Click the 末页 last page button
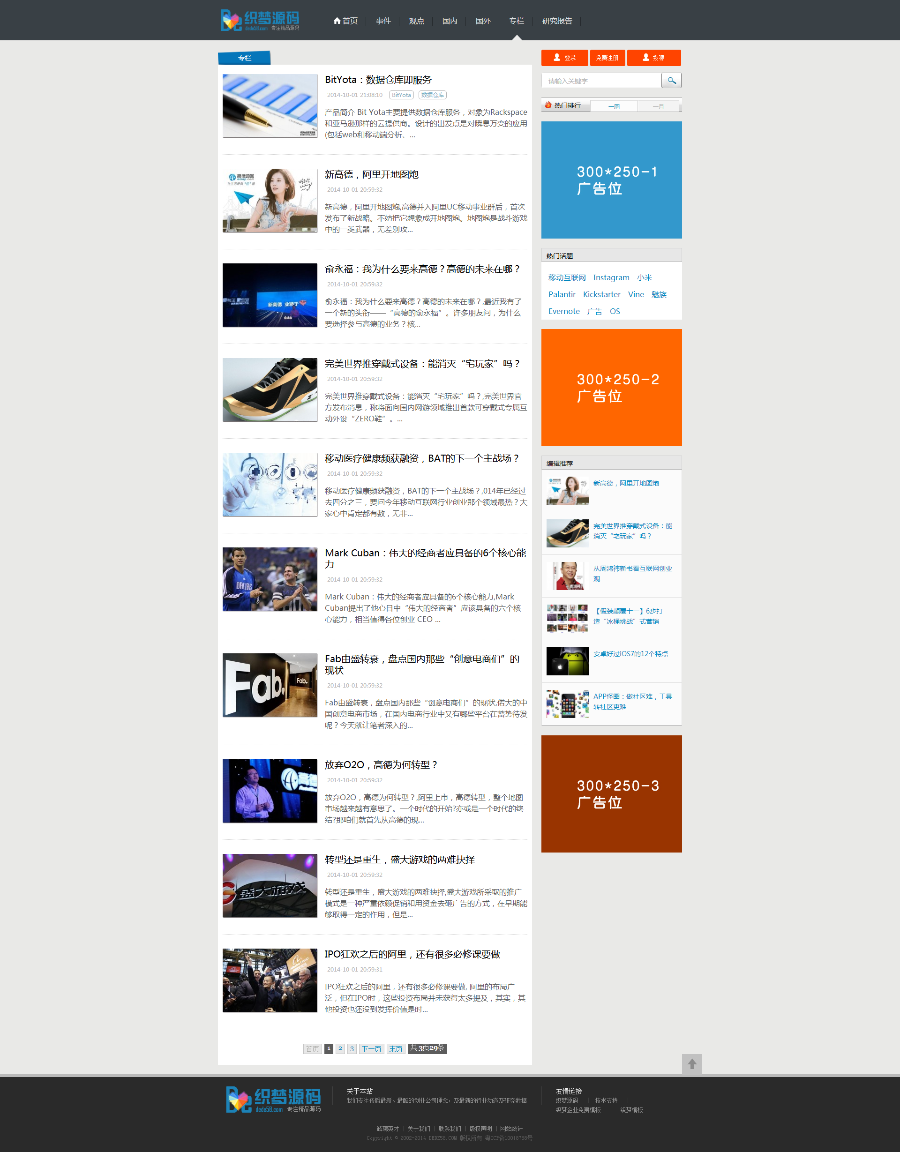This screenshot has height=1152, width=900. [395, 1048]
